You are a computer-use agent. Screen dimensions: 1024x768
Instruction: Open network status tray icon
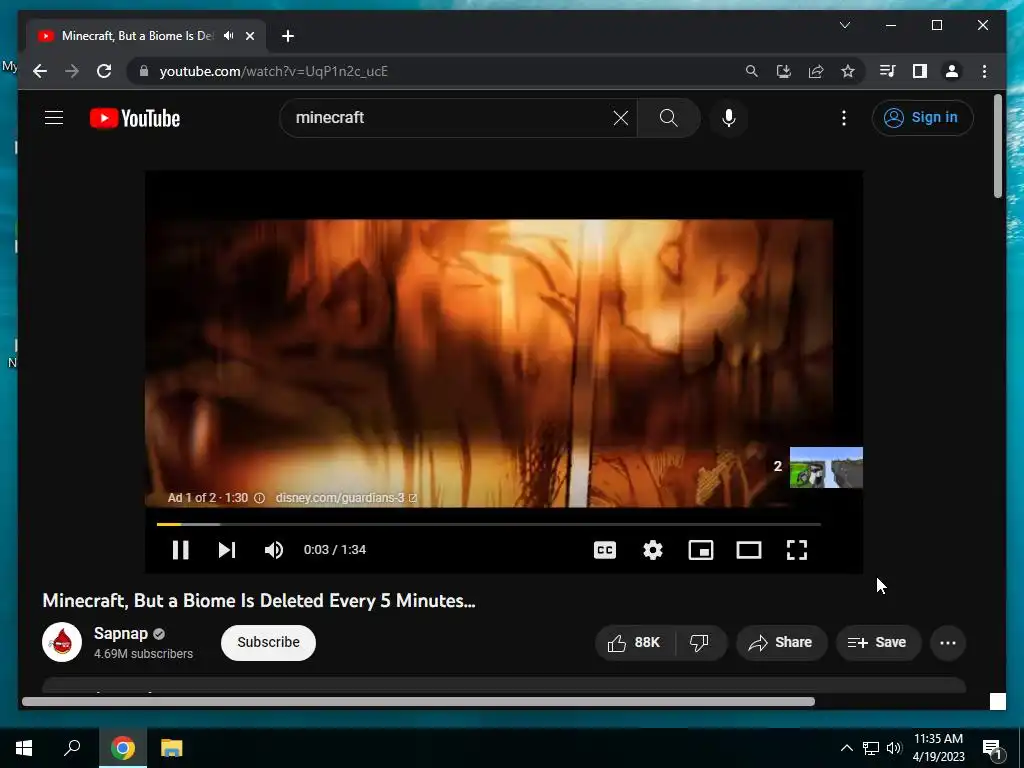point(871,748)
